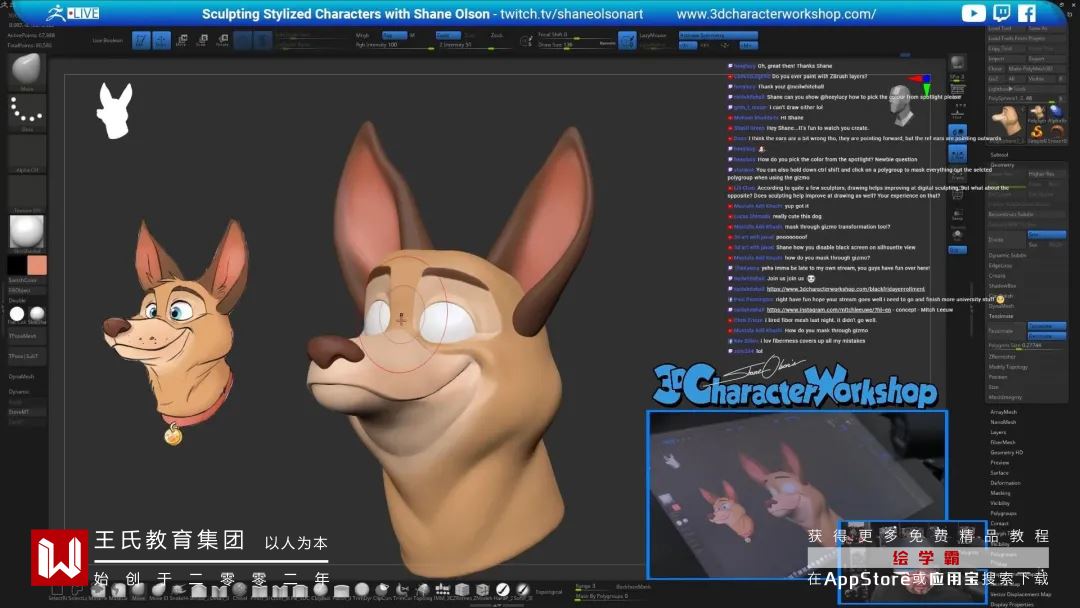
Task: Open the Polygroups section
Action: coord(1003,514)
